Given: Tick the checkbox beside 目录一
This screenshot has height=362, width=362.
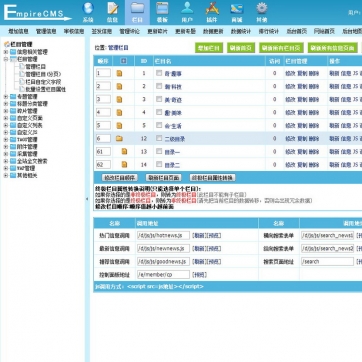Looking at the screenshot, I should pos(159,151).
